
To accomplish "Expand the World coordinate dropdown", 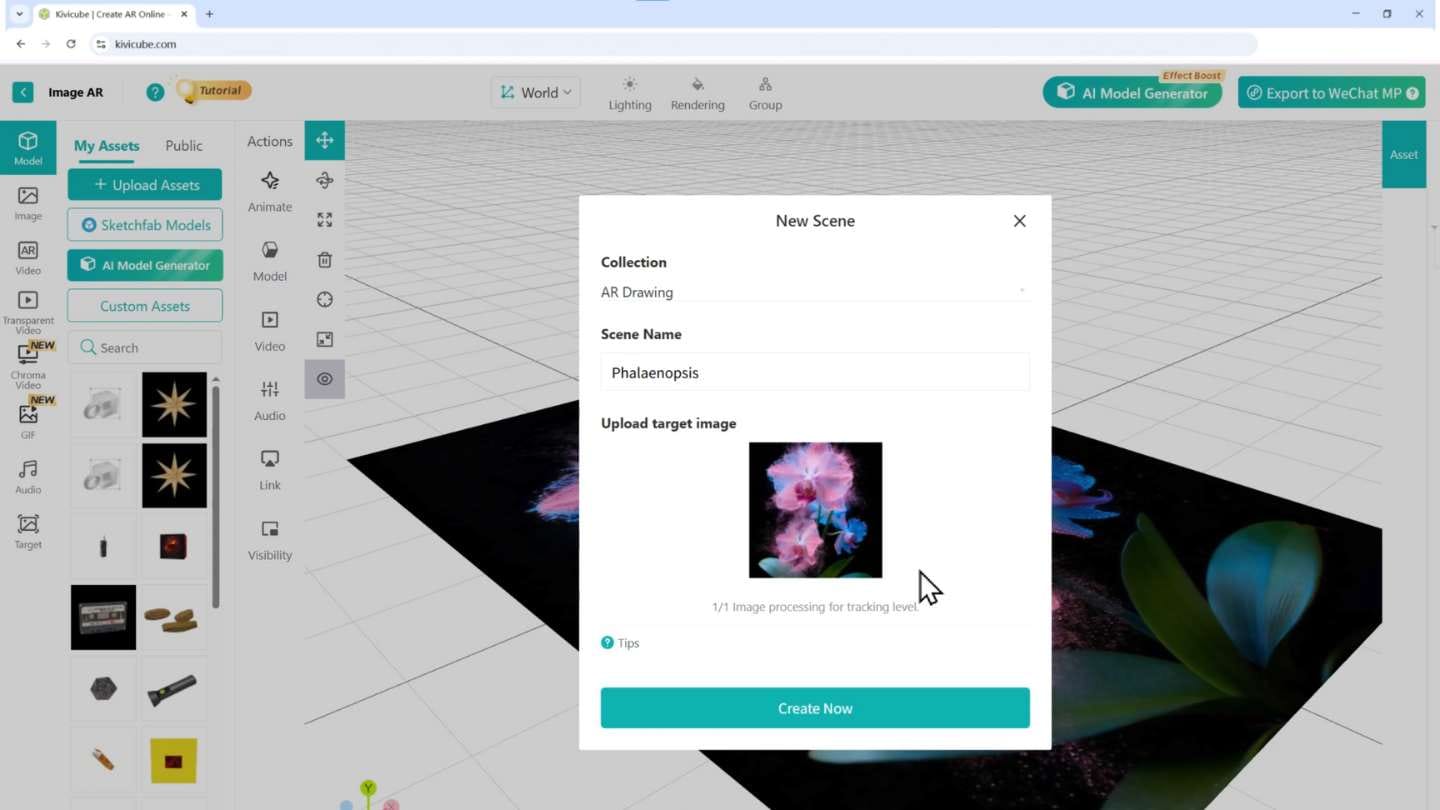I will click(536, 93).
